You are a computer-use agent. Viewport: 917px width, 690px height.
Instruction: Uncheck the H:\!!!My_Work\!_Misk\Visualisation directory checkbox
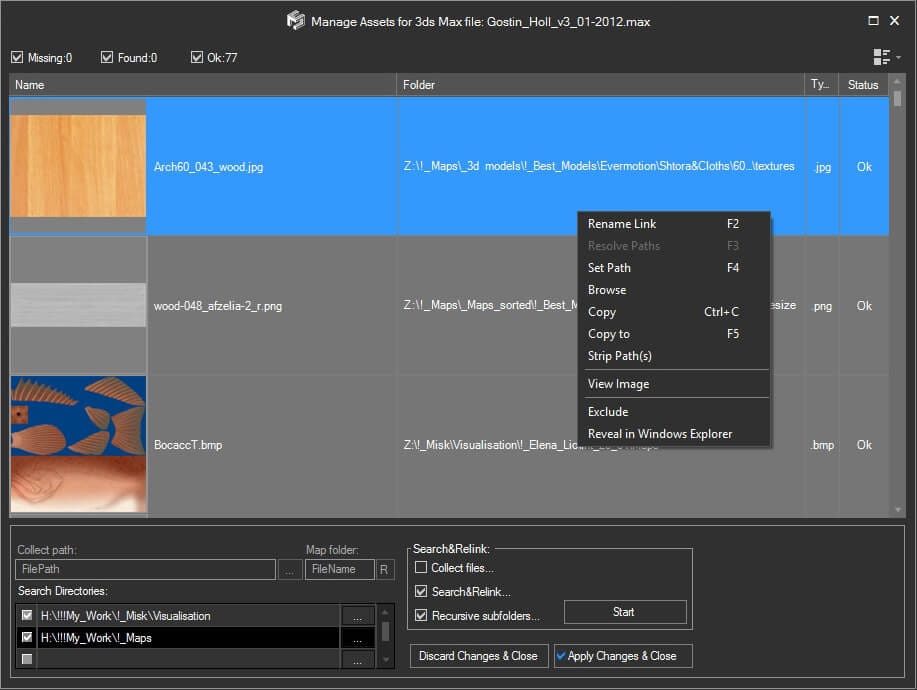coord(27,615)
